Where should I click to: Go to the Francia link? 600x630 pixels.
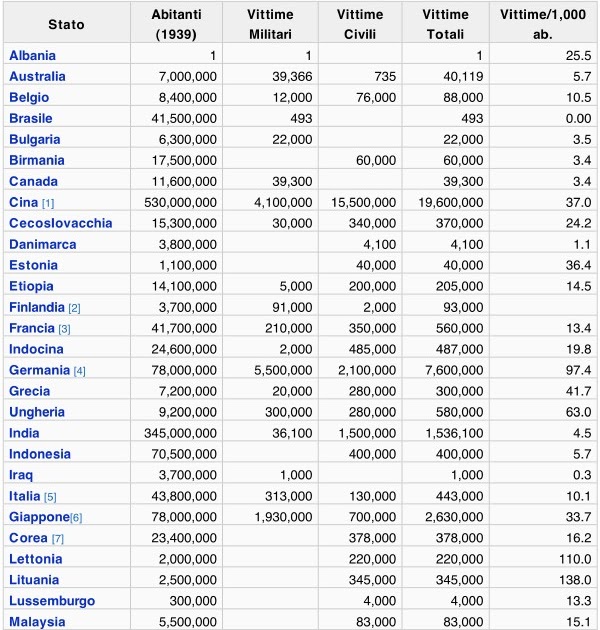pos(31,328)
